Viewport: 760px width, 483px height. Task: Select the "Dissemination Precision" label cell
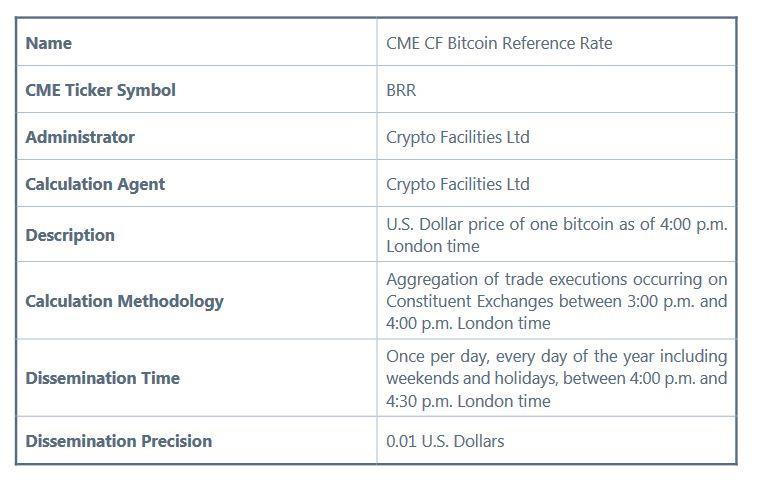pos(118,441)
